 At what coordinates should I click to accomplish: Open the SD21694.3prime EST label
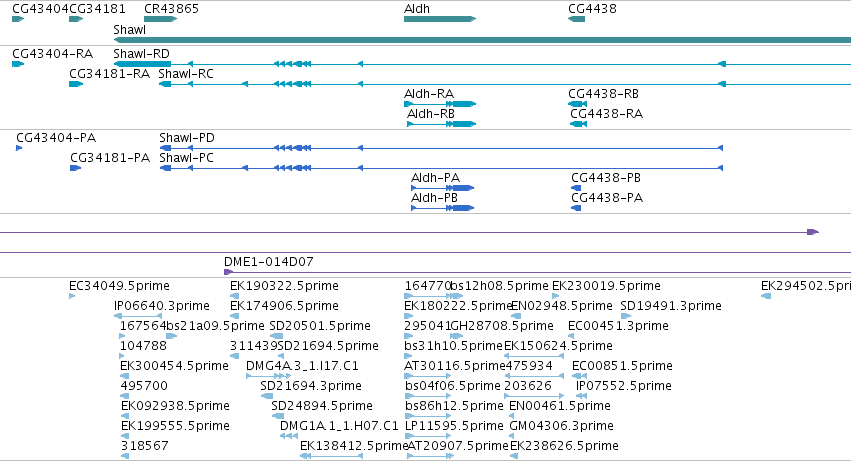[x=311, y=387]
